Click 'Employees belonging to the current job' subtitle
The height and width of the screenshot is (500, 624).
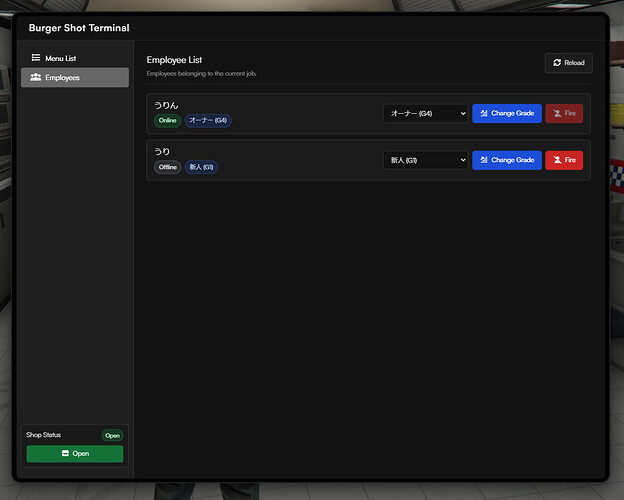(201, 74)
